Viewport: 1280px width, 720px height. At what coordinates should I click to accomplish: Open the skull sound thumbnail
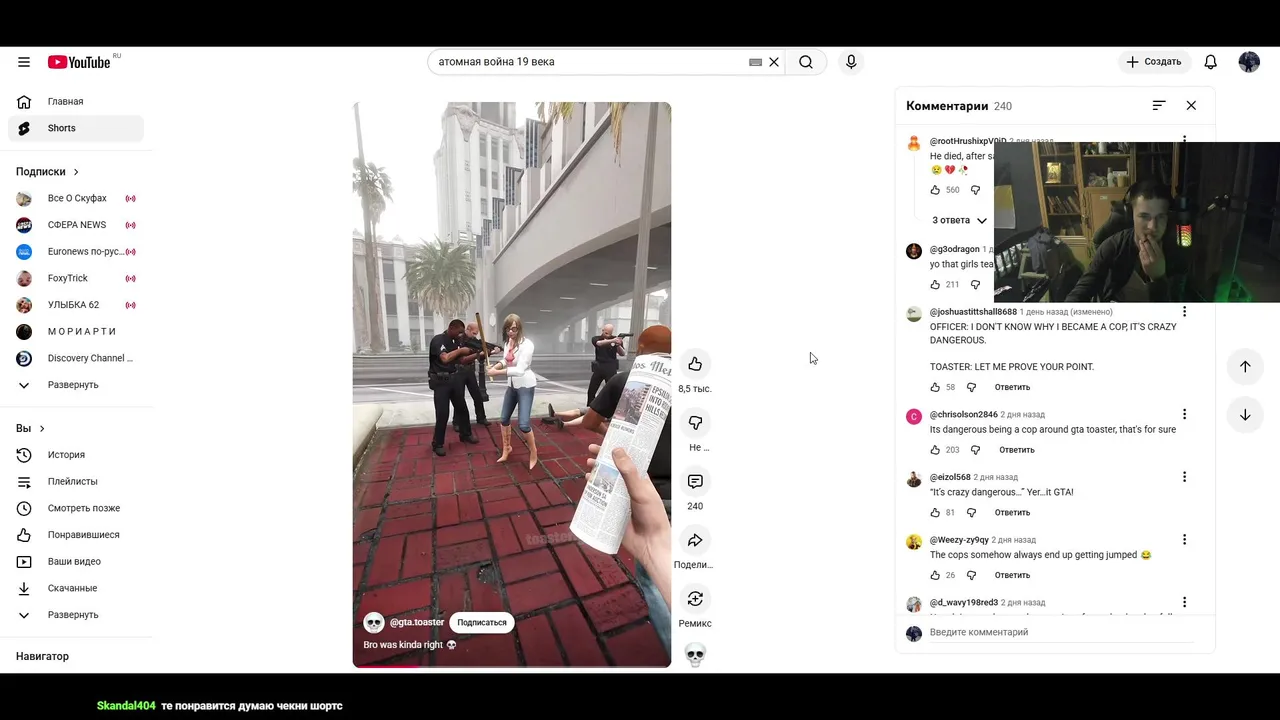[x=695, y=655]
